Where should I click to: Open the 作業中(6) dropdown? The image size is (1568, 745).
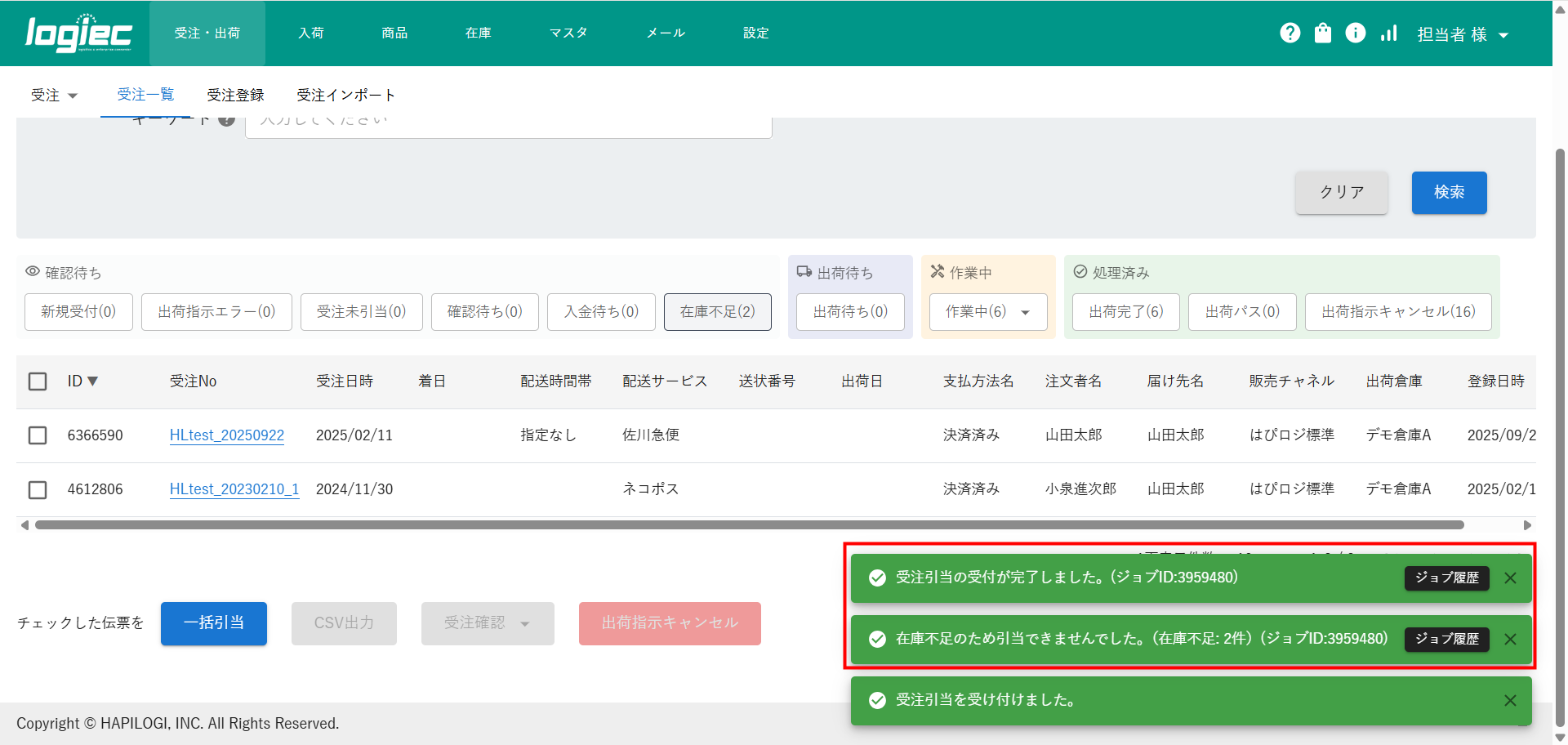pyautogui.click(x=987, y=312)
